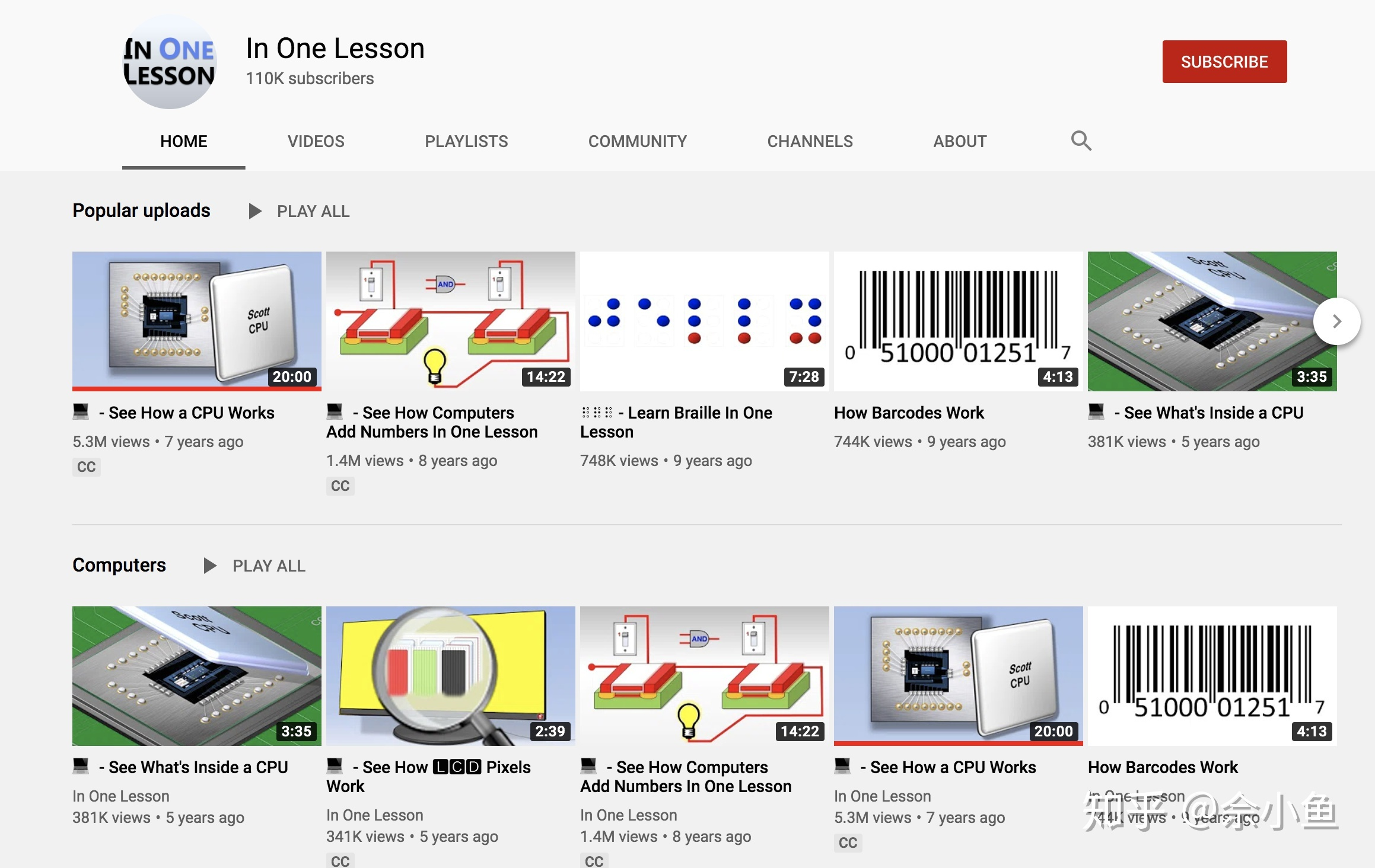Select the About tab
The width and height of the screenshot is (1375, 868).
point(960,141)
